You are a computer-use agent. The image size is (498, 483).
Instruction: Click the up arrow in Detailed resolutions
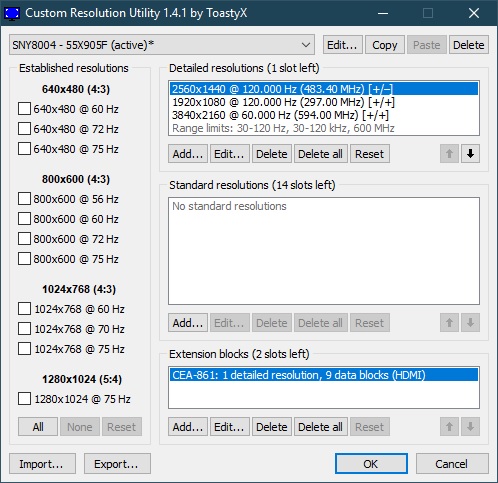point(449,154)
